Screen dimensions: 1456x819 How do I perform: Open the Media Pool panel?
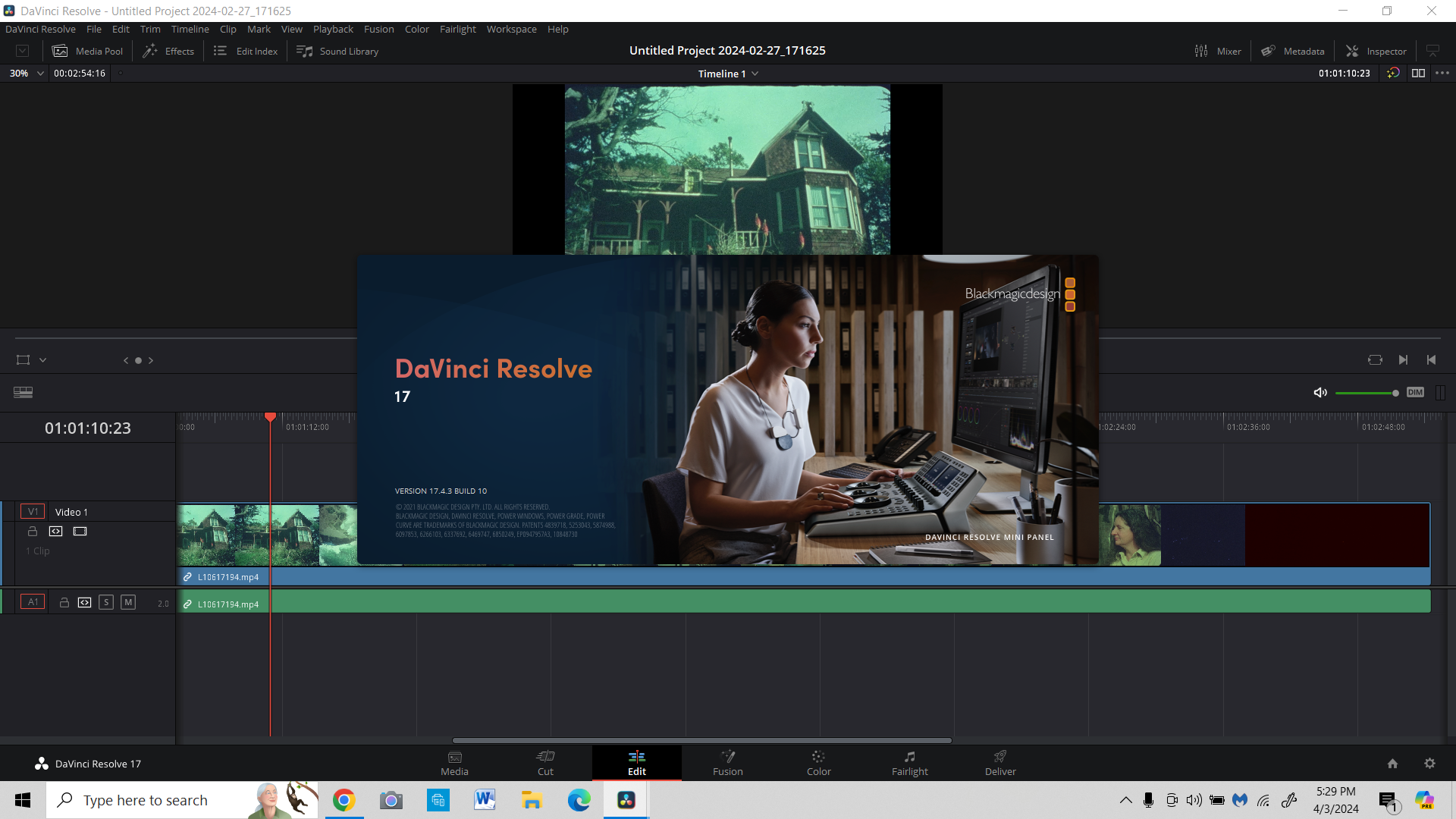point(87,51)
